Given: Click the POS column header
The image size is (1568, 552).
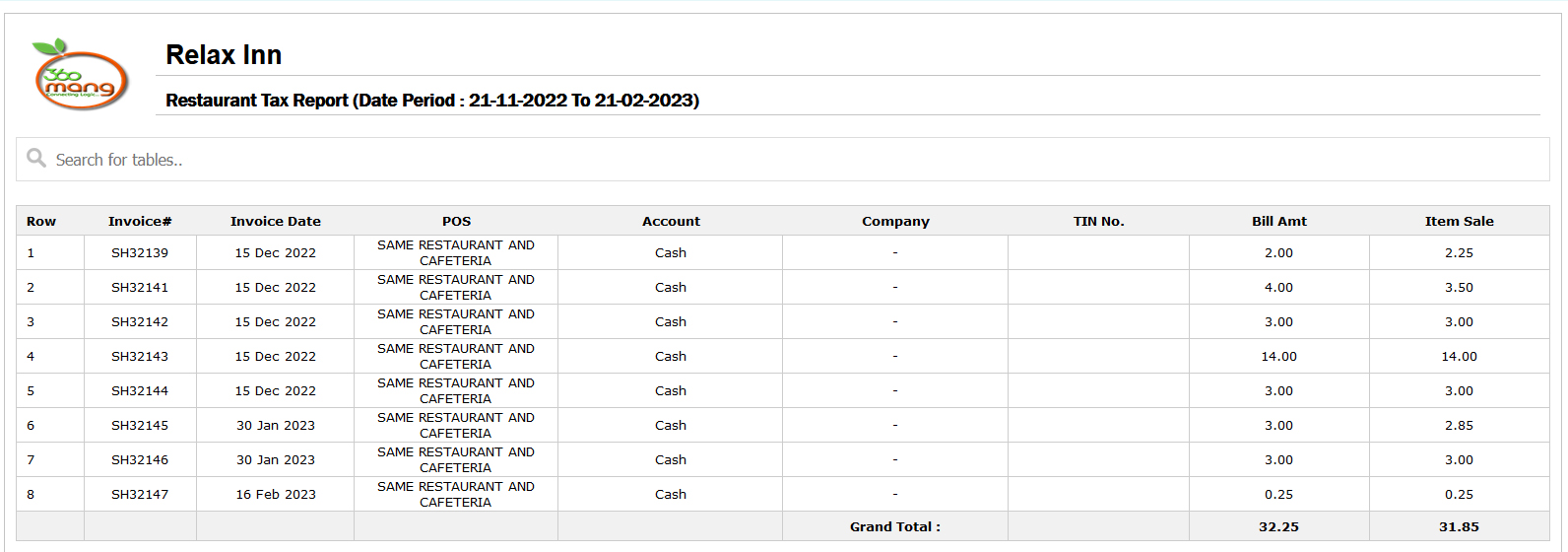Looking at the screenshot, I should (456, 222).
